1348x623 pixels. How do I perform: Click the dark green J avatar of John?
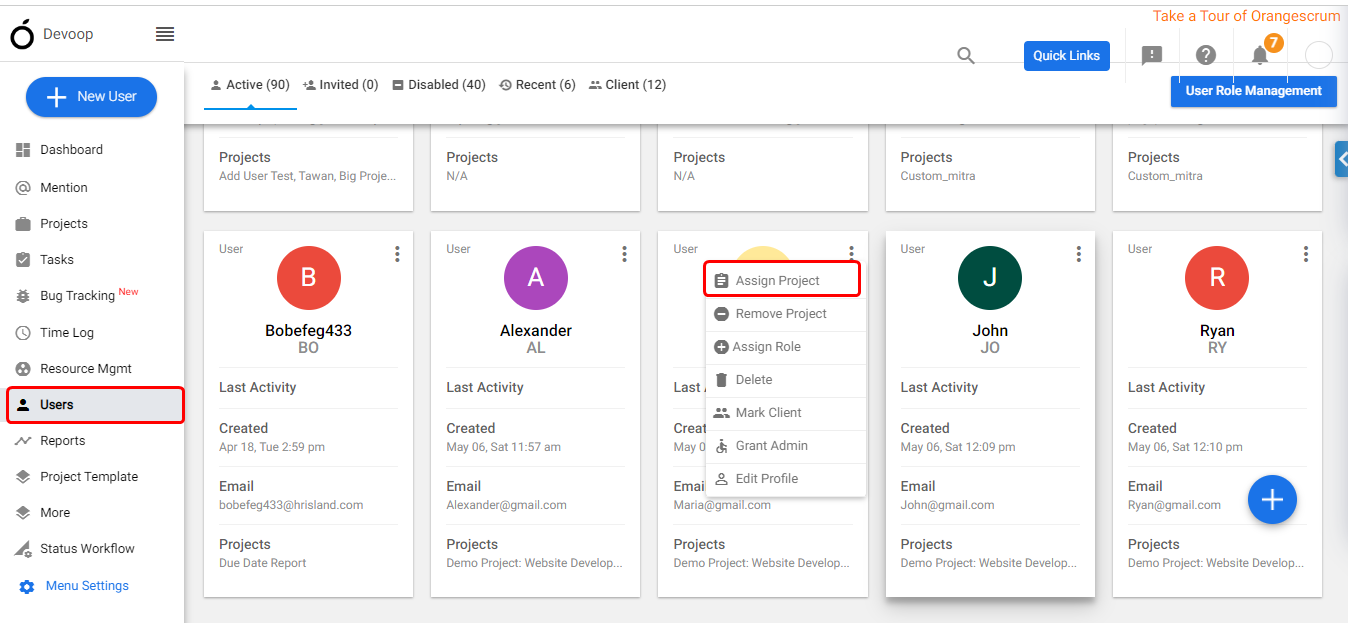click(x=990, y=278)
